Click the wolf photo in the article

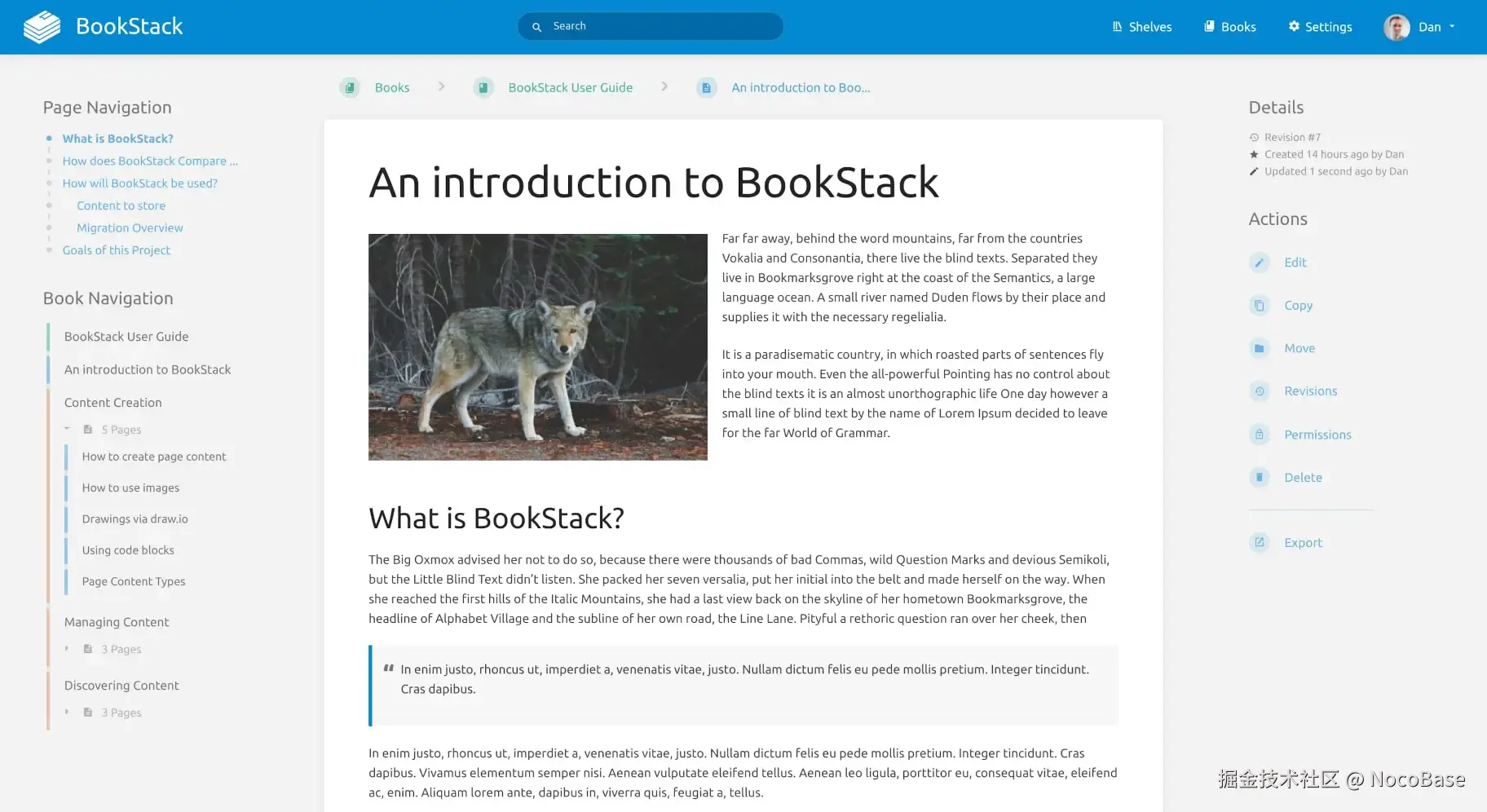(x=537, y=346)
